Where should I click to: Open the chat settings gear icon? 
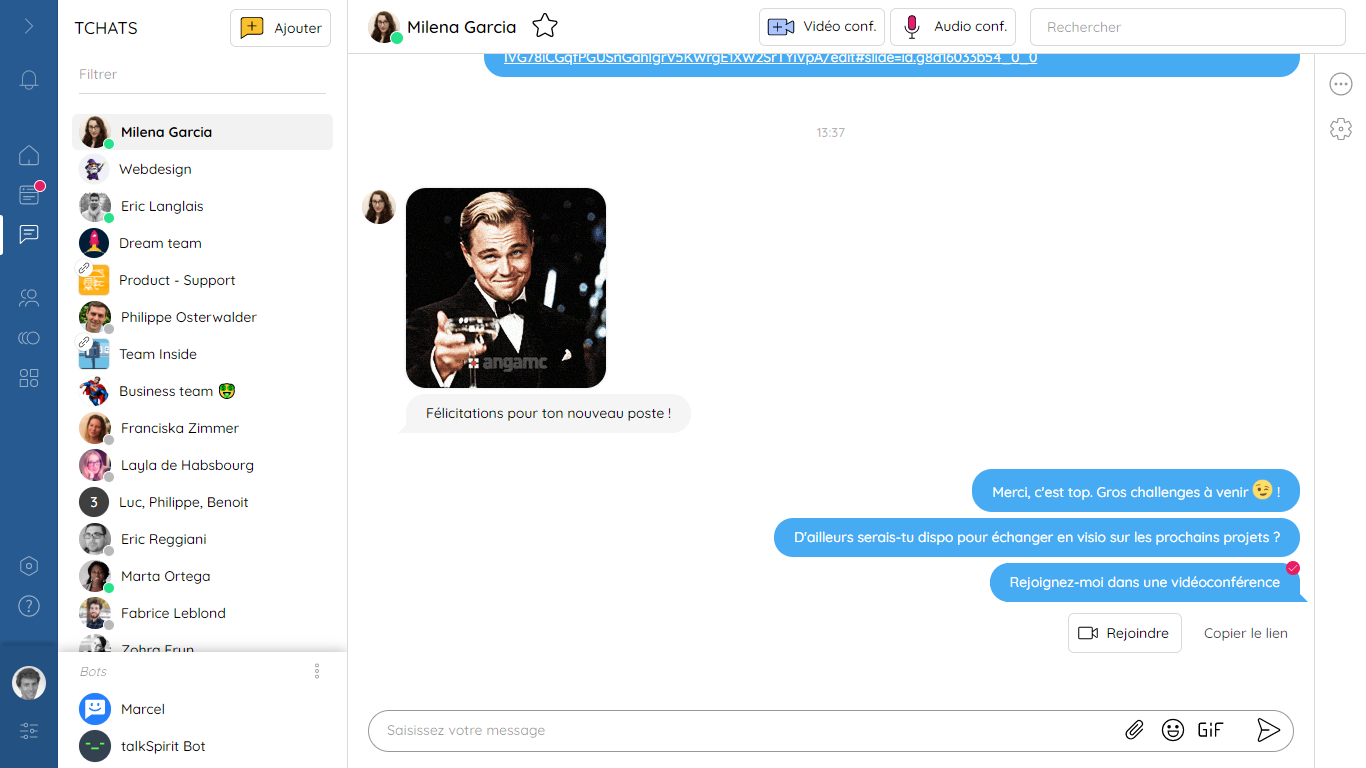(1341, 129)
